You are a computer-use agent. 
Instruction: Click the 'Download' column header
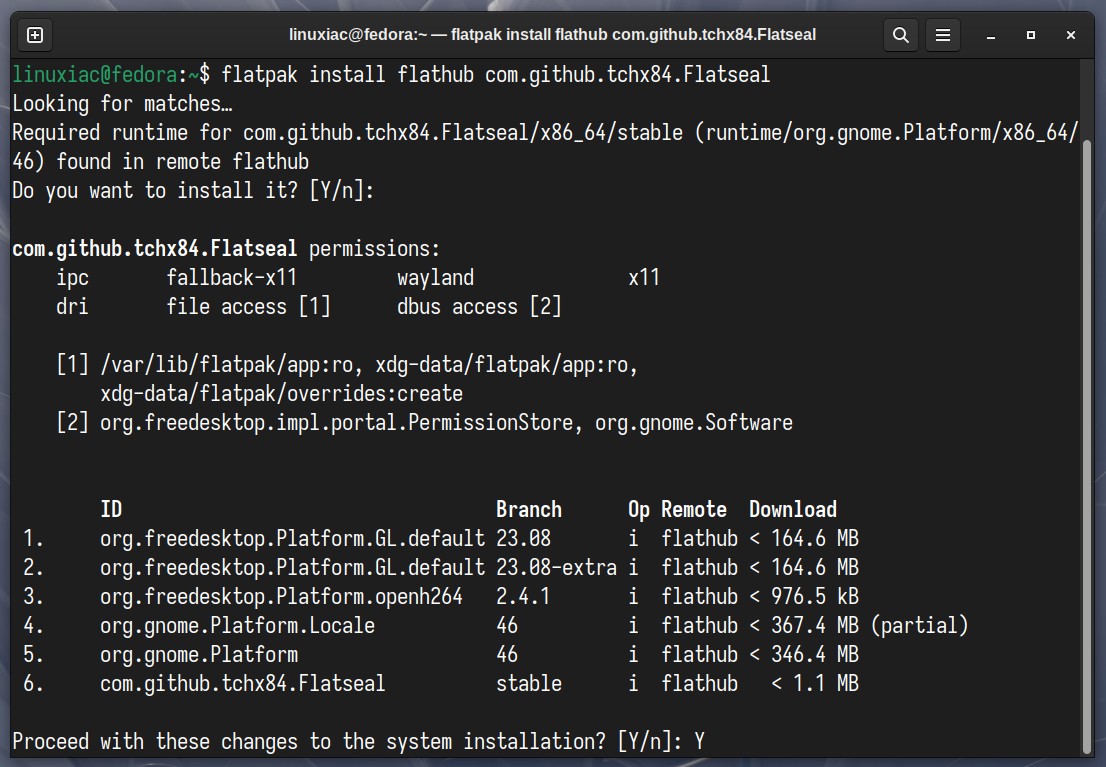(x=793, y=509)
